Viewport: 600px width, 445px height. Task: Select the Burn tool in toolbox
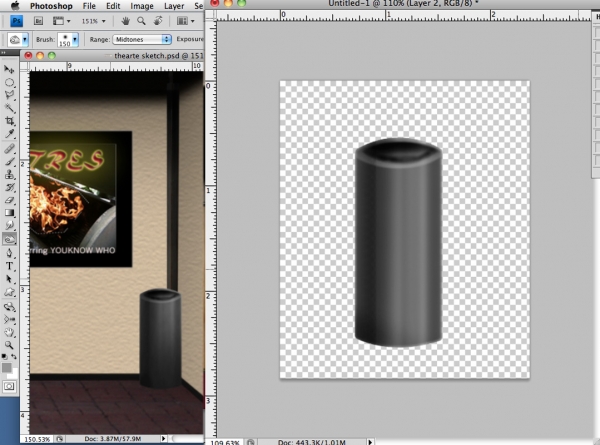(x=9, y=239)
